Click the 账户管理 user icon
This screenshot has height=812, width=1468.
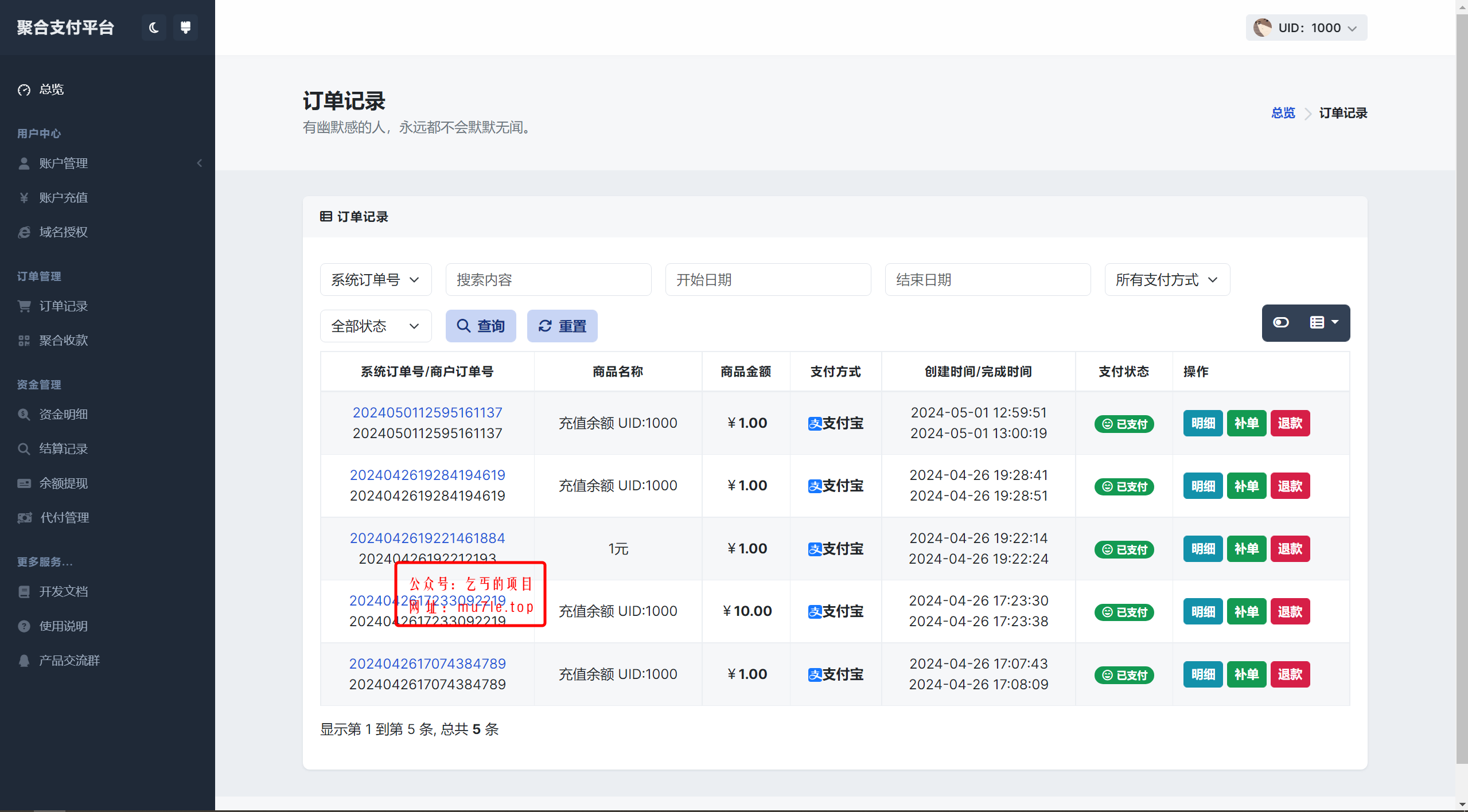click(24, 163)
